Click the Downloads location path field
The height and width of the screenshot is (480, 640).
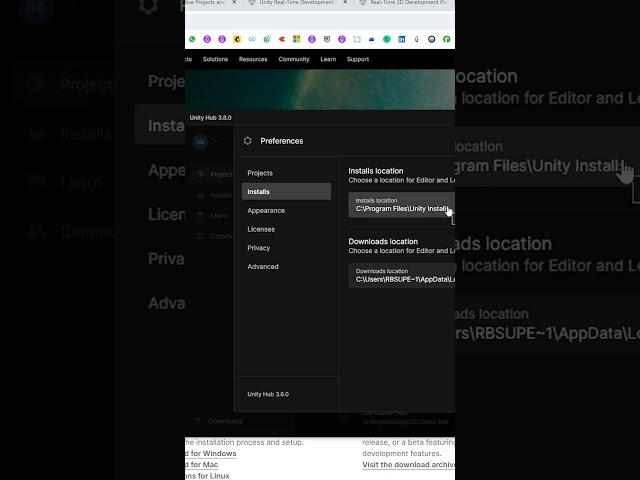click(401, 276)
